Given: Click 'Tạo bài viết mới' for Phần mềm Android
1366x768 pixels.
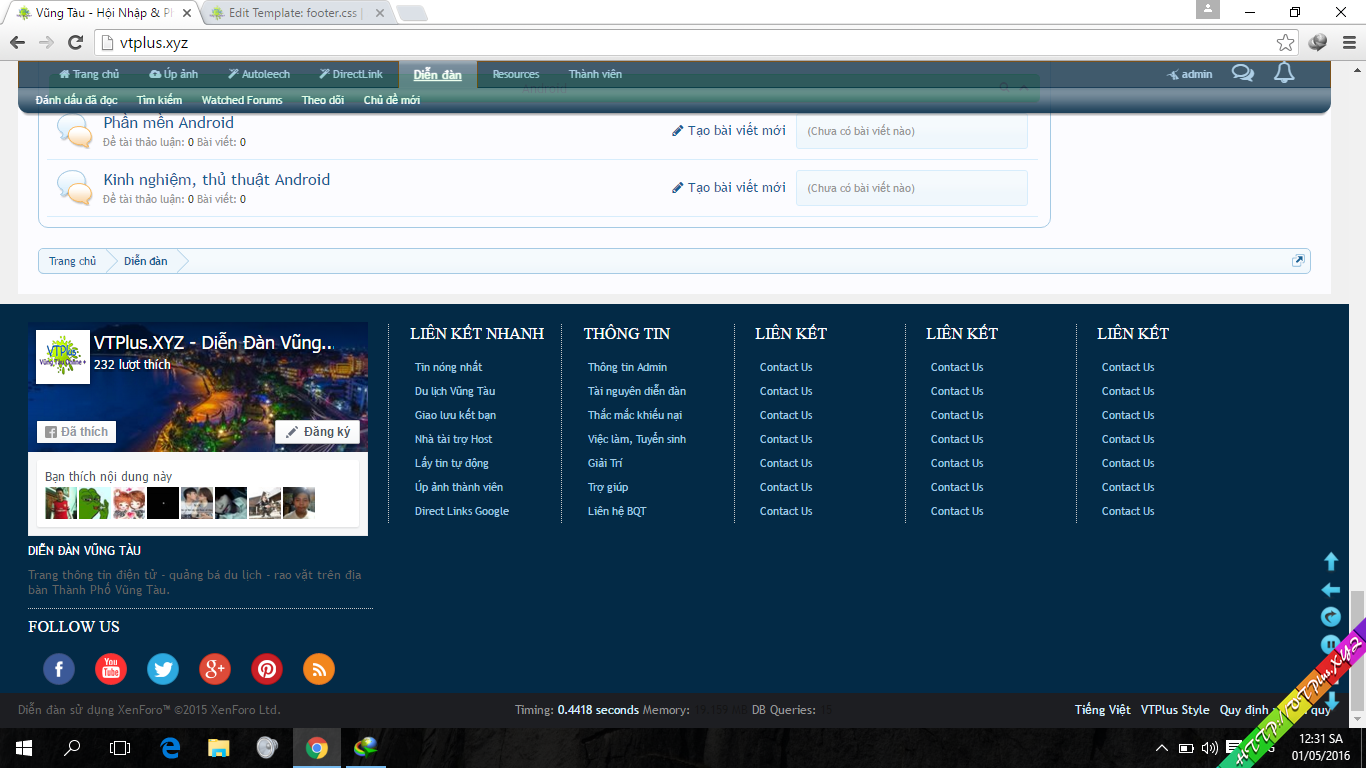Looking at the screenshot, I should coord(729,131).
